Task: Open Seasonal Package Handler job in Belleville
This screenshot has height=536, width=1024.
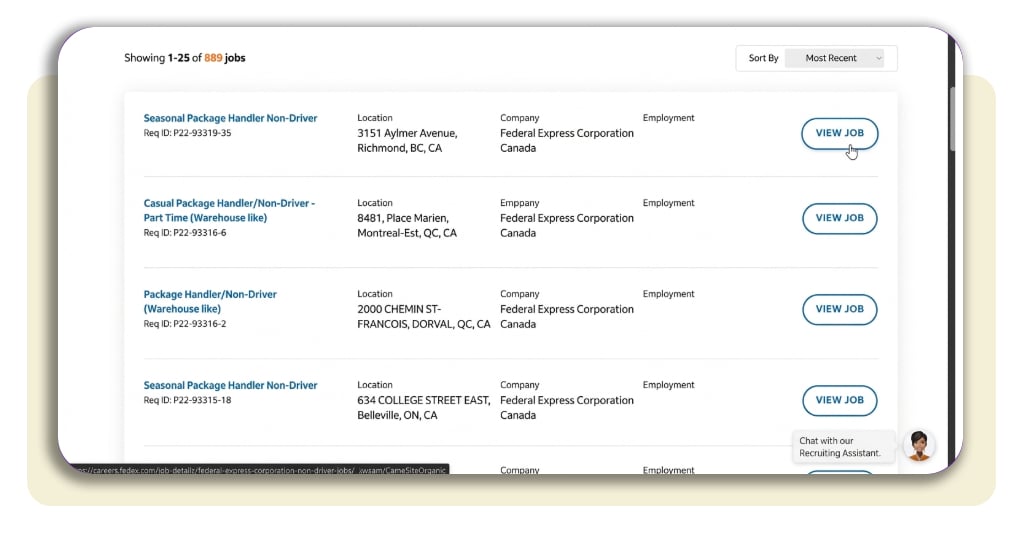Action: point(231,385)
